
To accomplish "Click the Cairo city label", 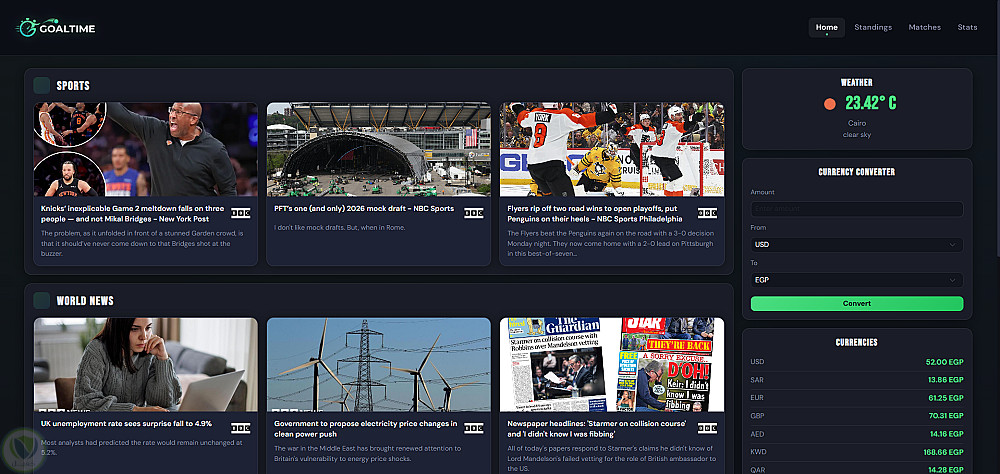I will [857, 123].
